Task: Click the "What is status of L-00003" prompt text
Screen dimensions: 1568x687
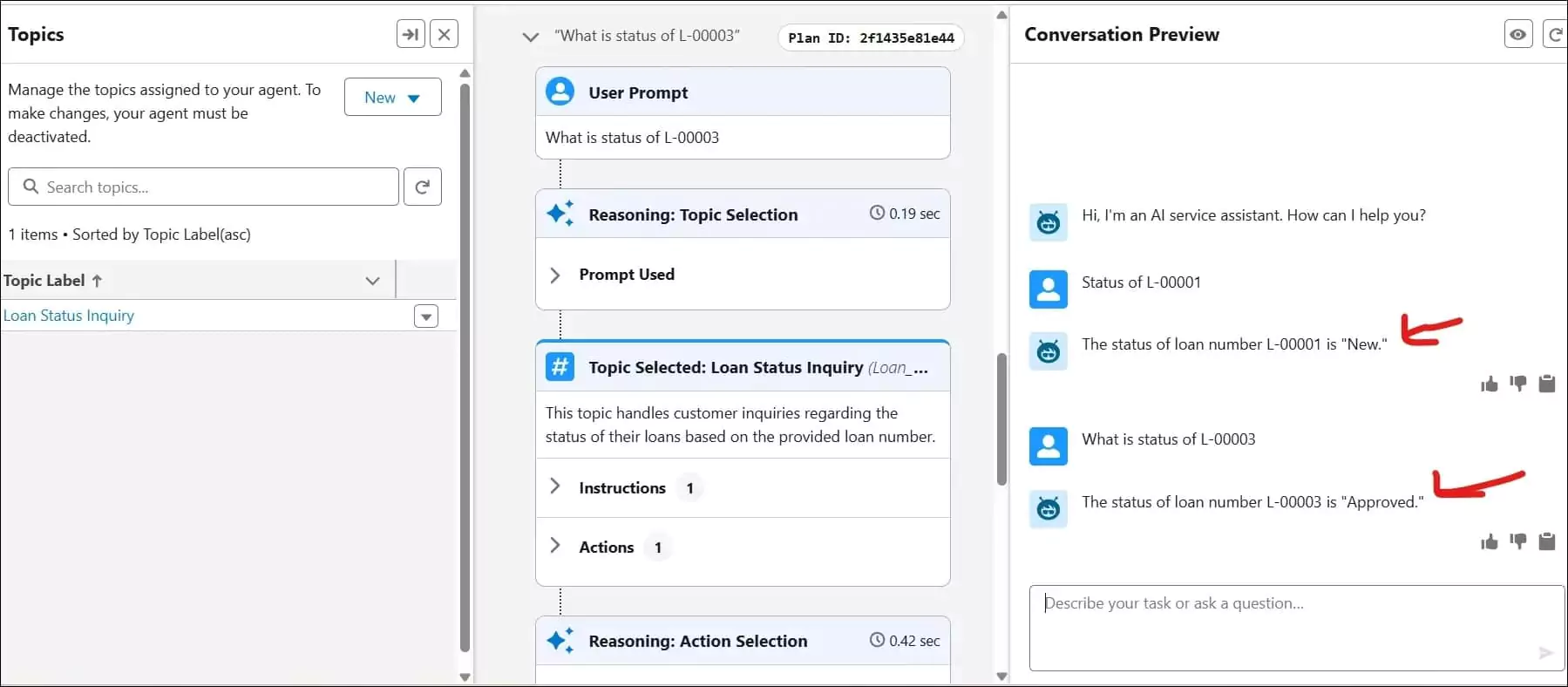Action: coord(632,138)
